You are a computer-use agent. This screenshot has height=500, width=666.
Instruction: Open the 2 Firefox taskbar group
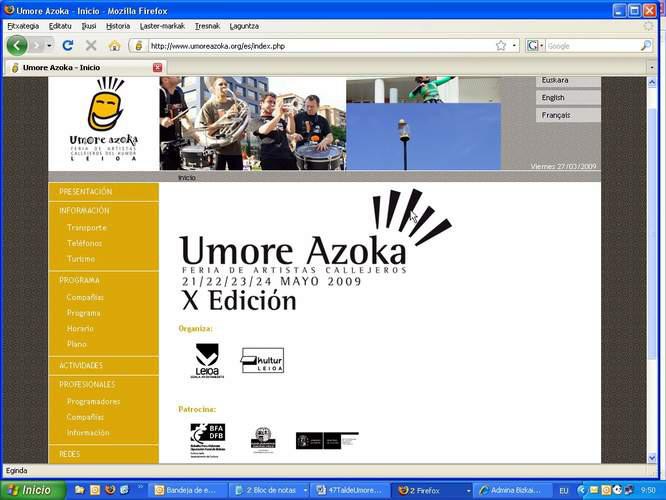tap(432, 490)
